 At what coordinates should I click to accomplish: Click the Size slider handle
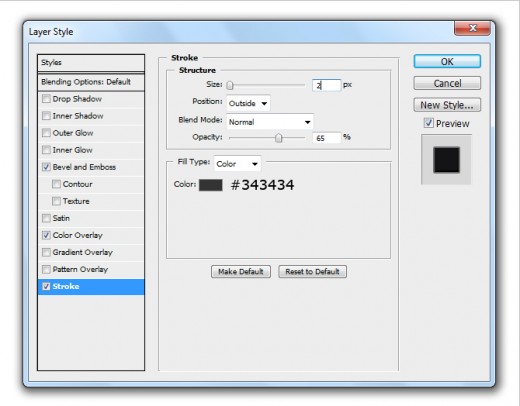pos(230,85)
